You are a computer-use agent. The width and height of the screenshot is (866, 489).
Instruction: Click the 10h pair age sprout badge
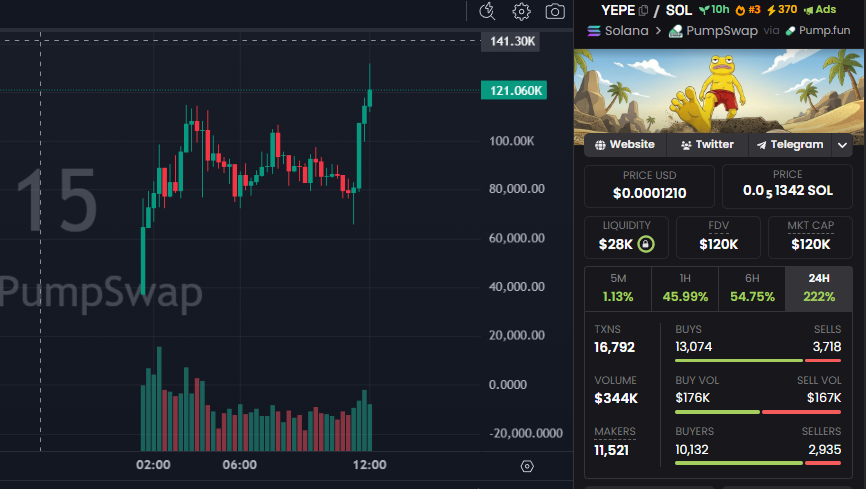[x=714, y=9]
